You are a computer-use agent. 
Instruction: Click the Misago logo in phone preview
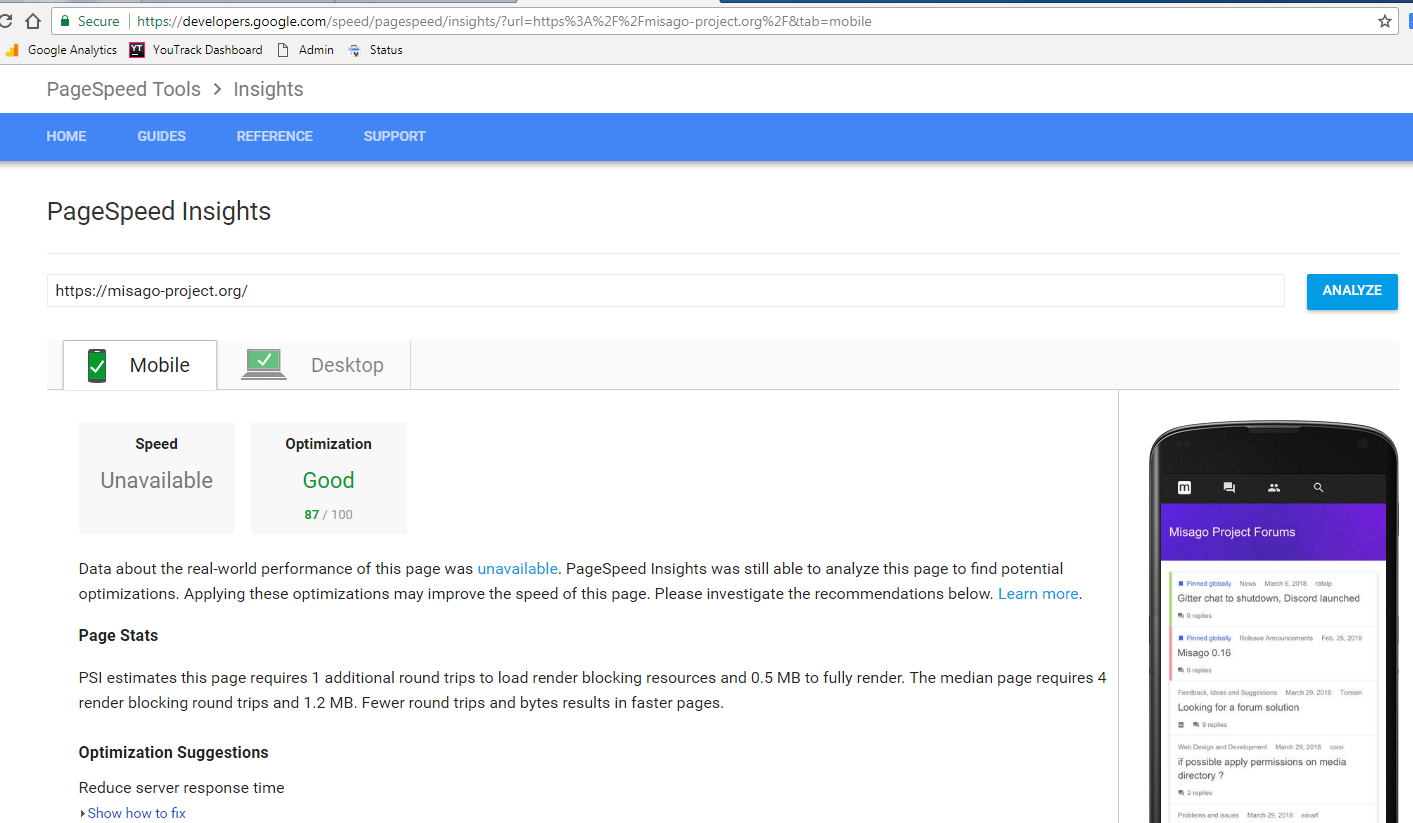[1184, 487]
